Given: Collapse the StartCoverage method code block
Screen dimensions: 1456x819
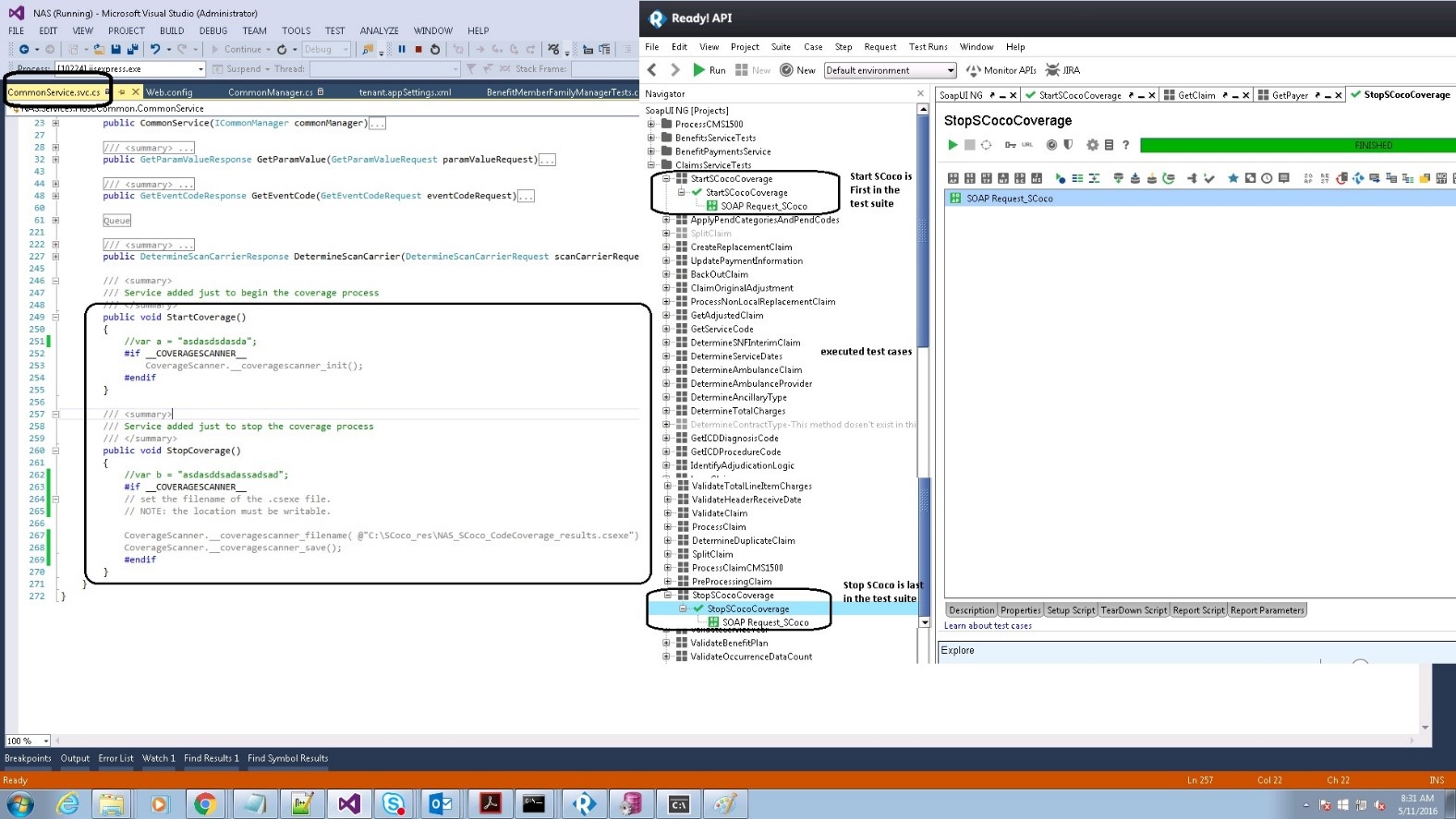Looking at the screenshot, I should pyautogui.click(x=55, y=317).
